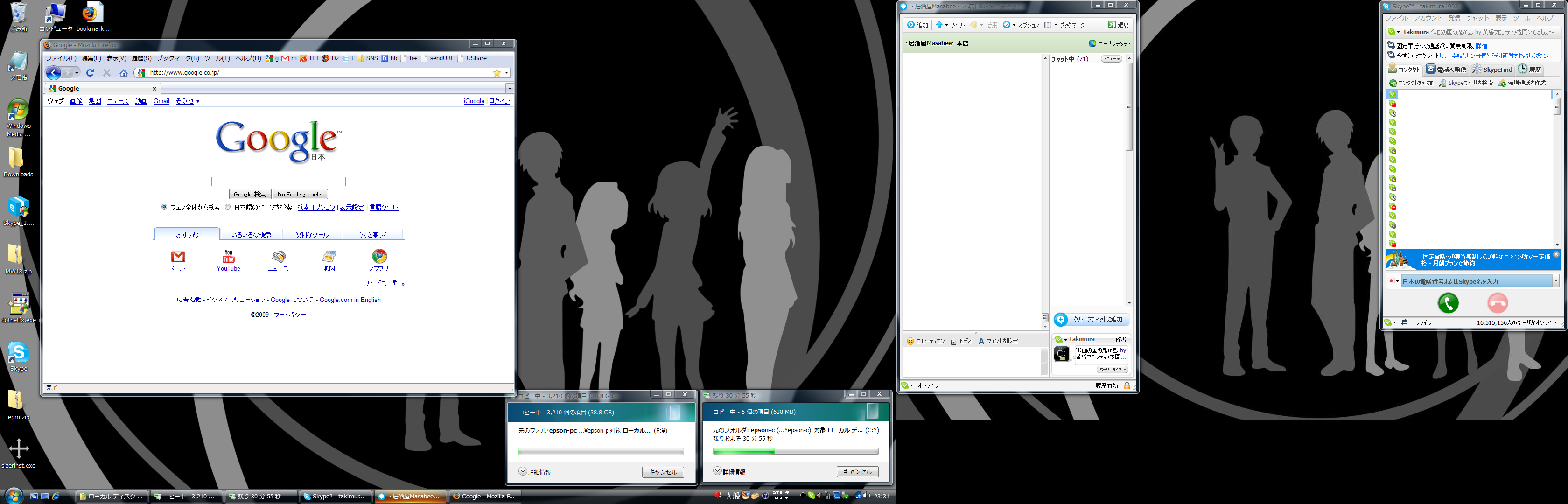Select ウェブ全体から検索 radio button
The image size is (1568, 504).
point(164,207)
